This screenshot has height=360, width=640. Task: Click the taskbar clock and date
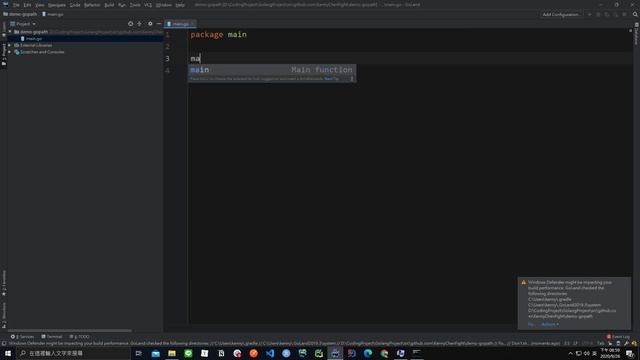click(x=609, y=353)
